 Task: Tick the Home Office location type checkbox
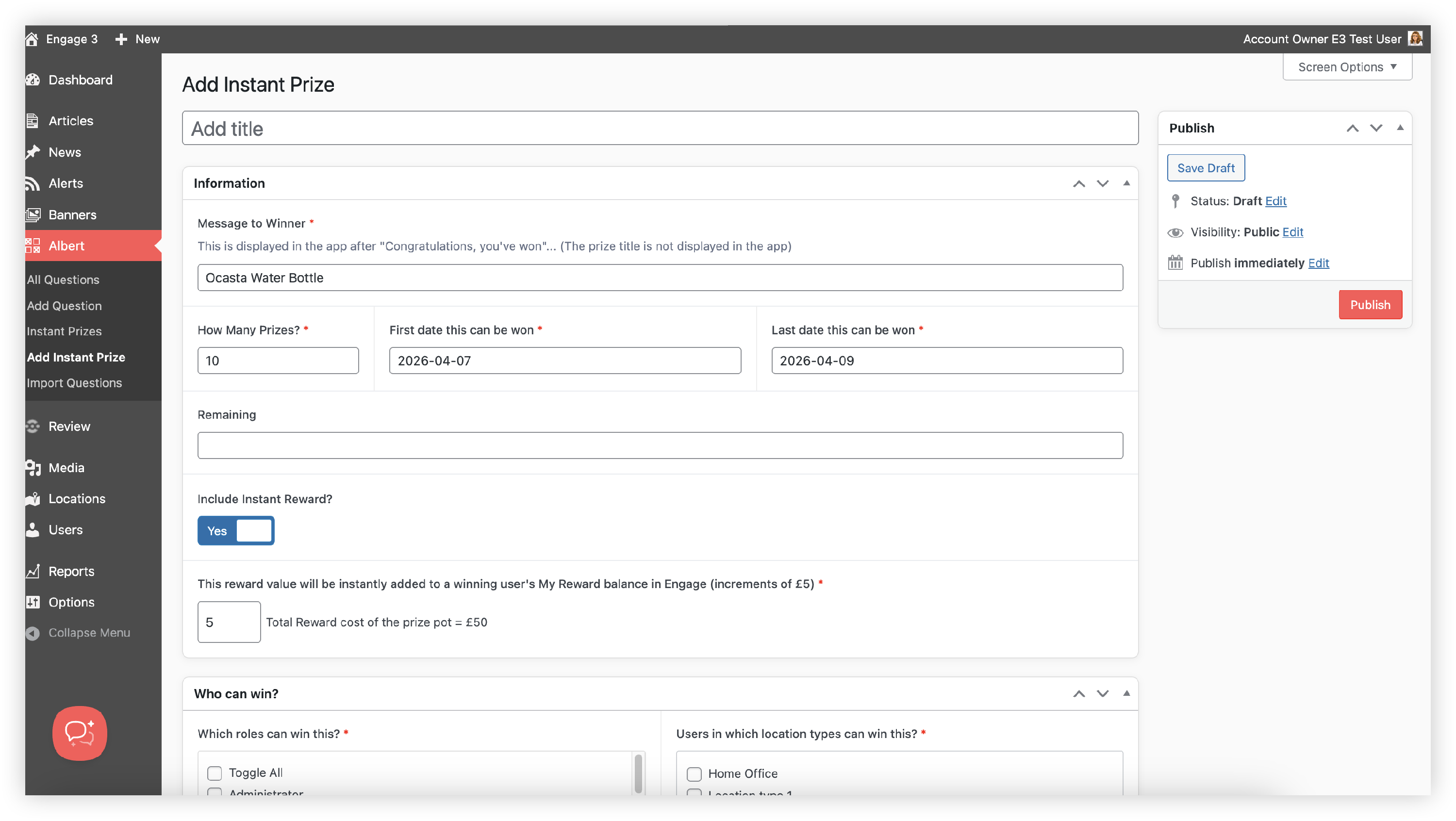[694, 773]
